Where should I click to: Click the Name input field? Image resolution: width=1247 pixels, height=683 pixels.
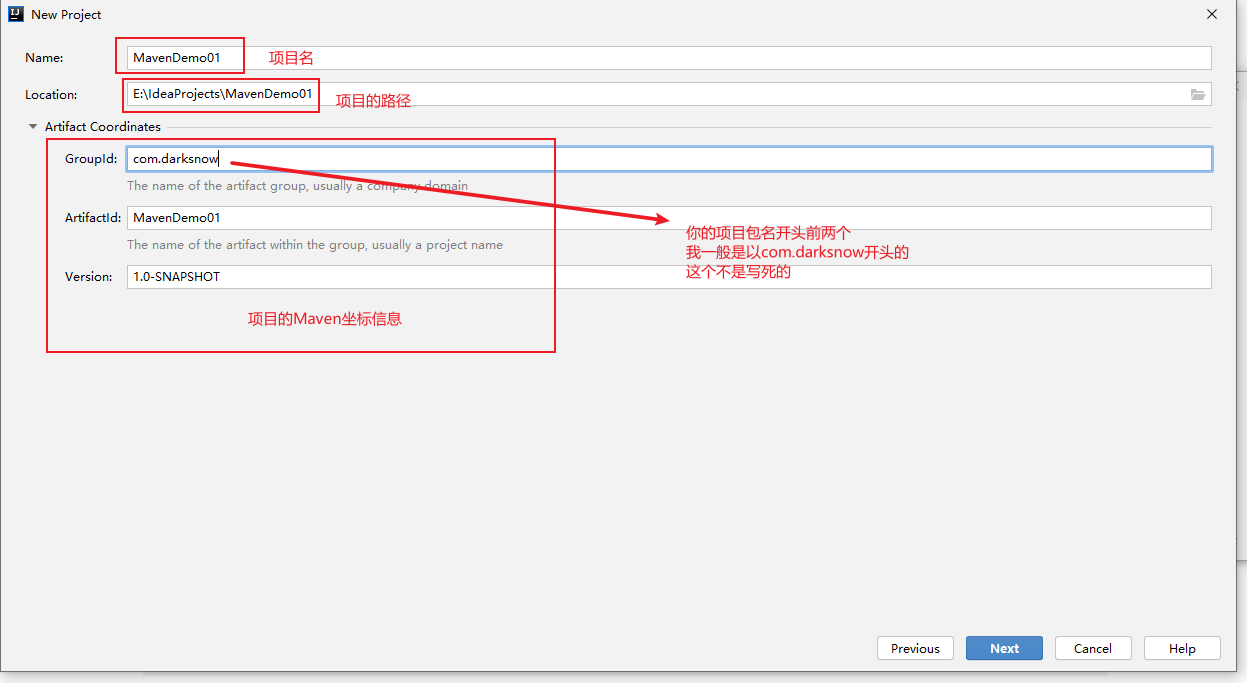669,58
